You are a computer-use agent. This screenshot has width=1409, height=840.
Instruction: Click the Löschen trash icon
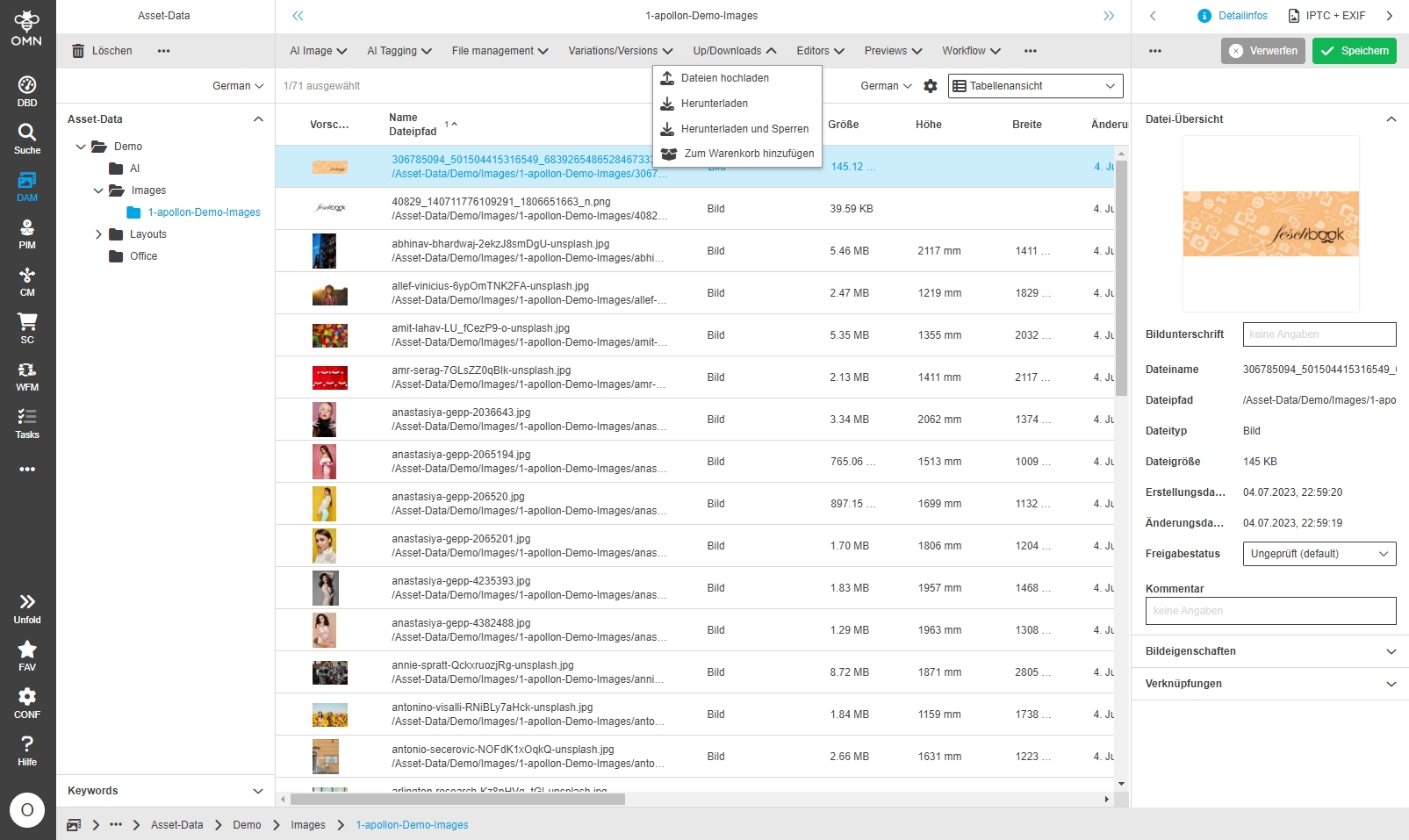tap(78, 51)
